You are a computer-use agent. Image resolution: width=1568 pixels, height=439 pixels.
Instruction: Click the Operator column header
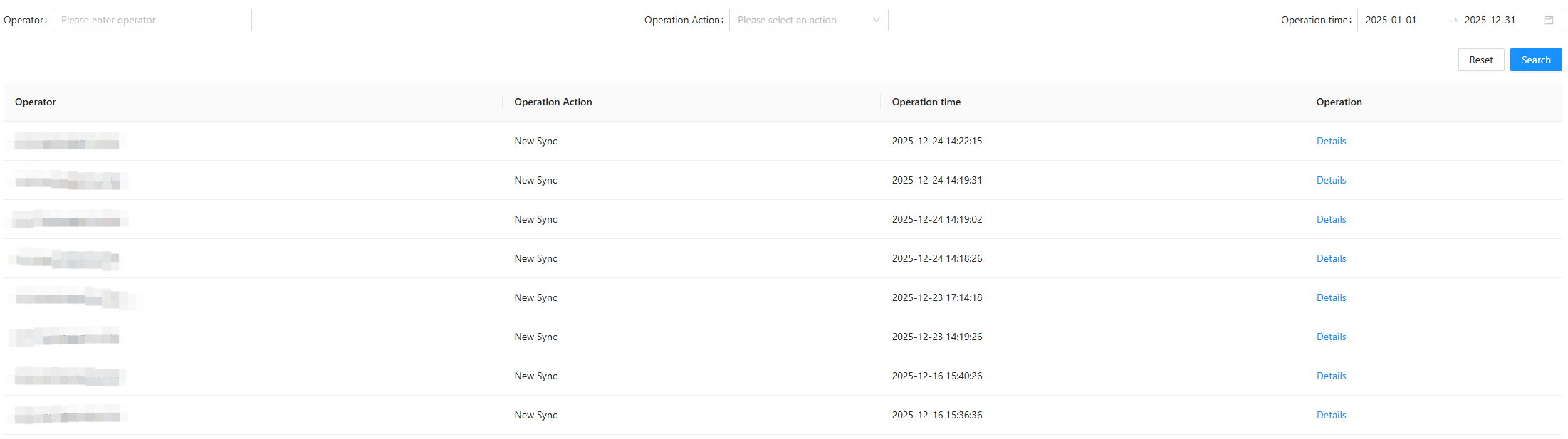(x=36, y=102)
